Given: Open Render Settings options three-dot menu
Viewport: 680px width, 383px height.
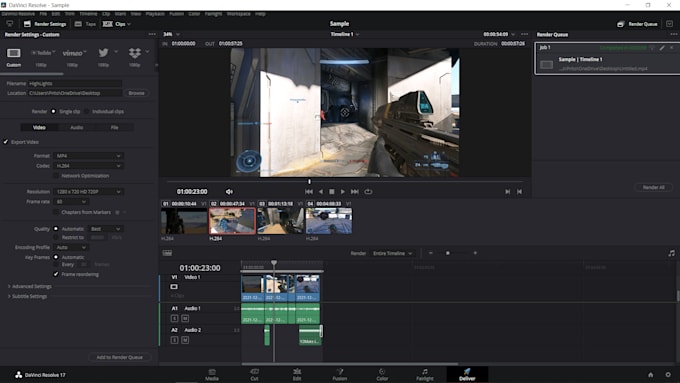Looking at the screenshot, I should [x=152, y=34].
